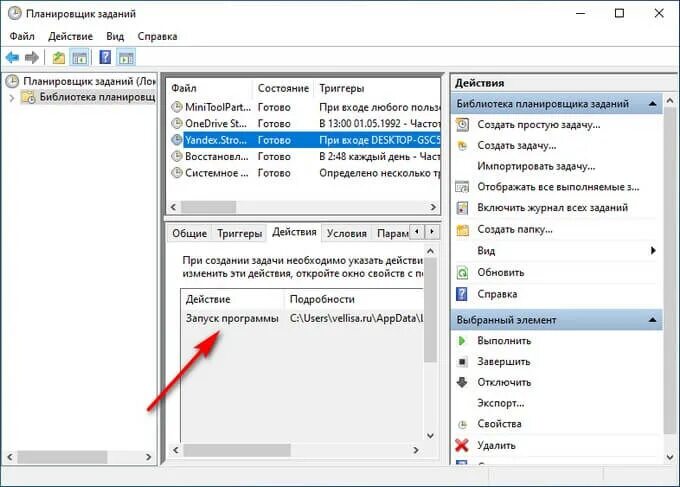
Task: Click the task list horizontal scrollbar thumb
Action: click(x=208, y=207)
